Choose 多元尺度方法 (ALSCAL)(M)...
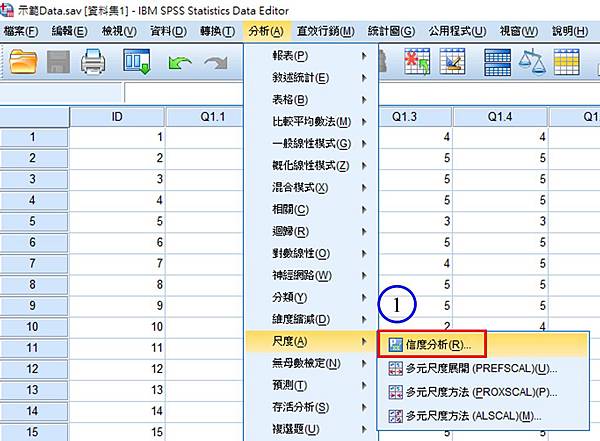This screenshot has height=441, width=600. [483, 416]
